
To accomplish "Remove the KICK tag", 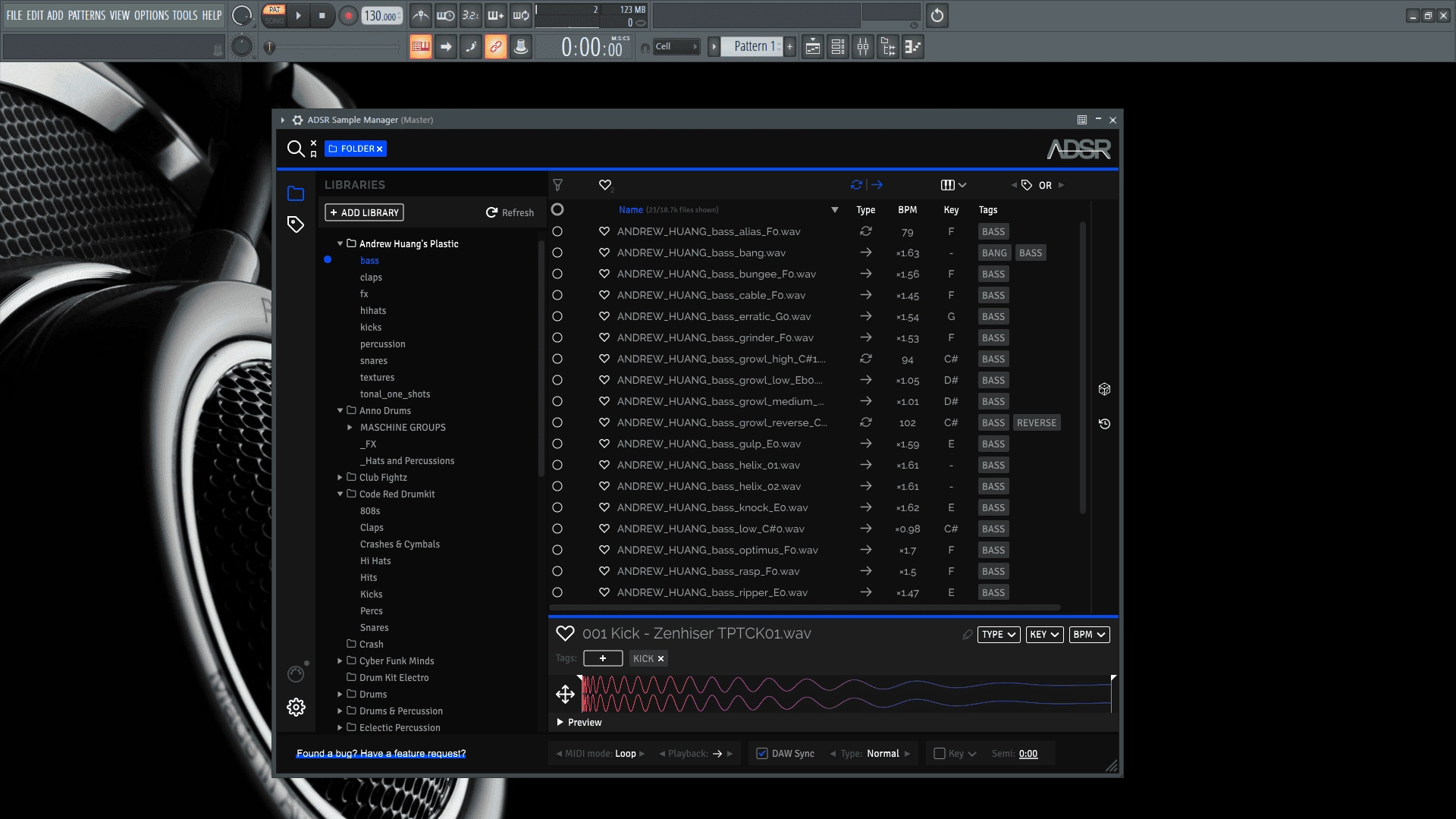I will (x=661, y=659).
